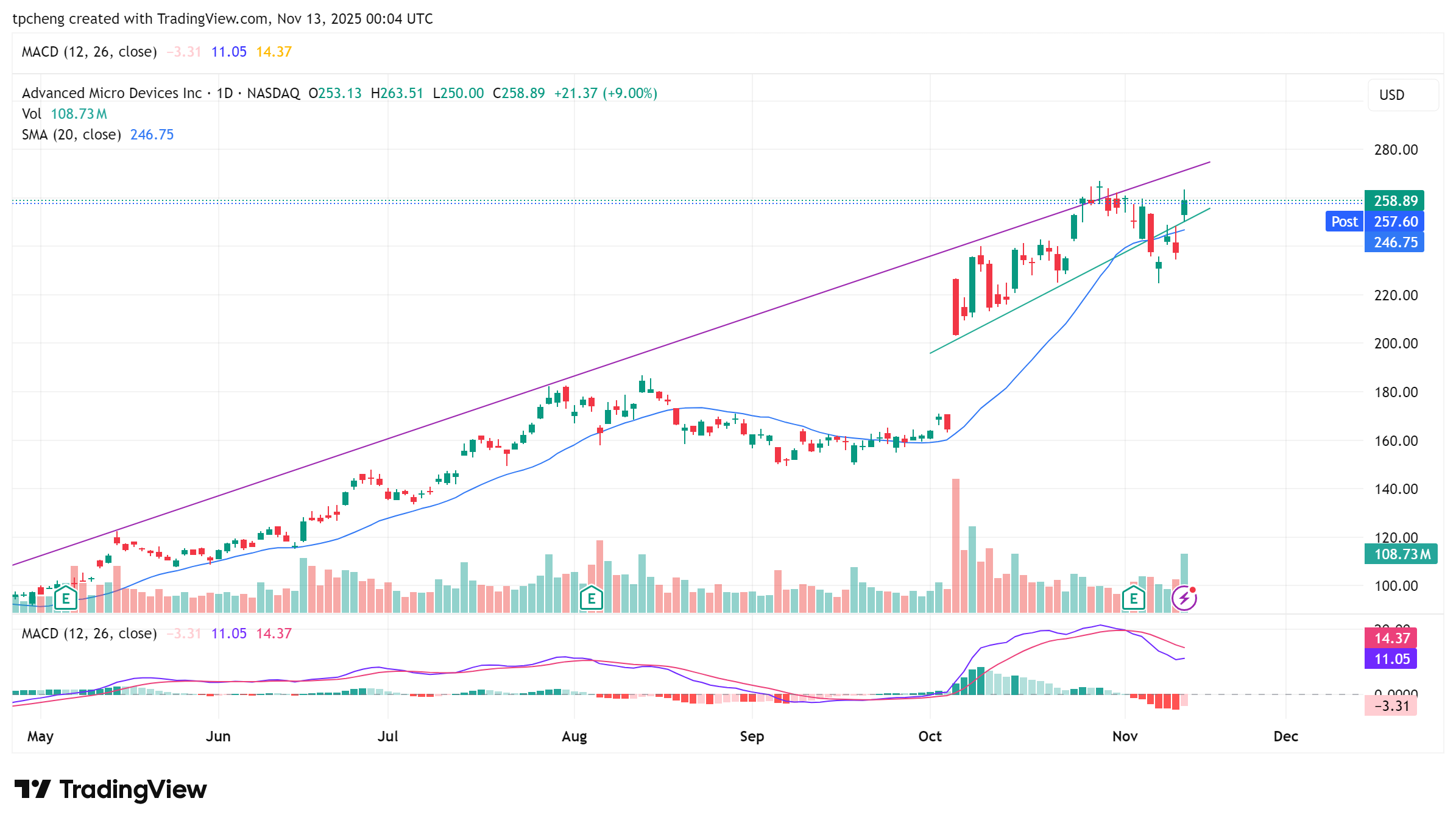Select the Vol indicator legend
Screen dimensions: 1456x826
[32, 114]
